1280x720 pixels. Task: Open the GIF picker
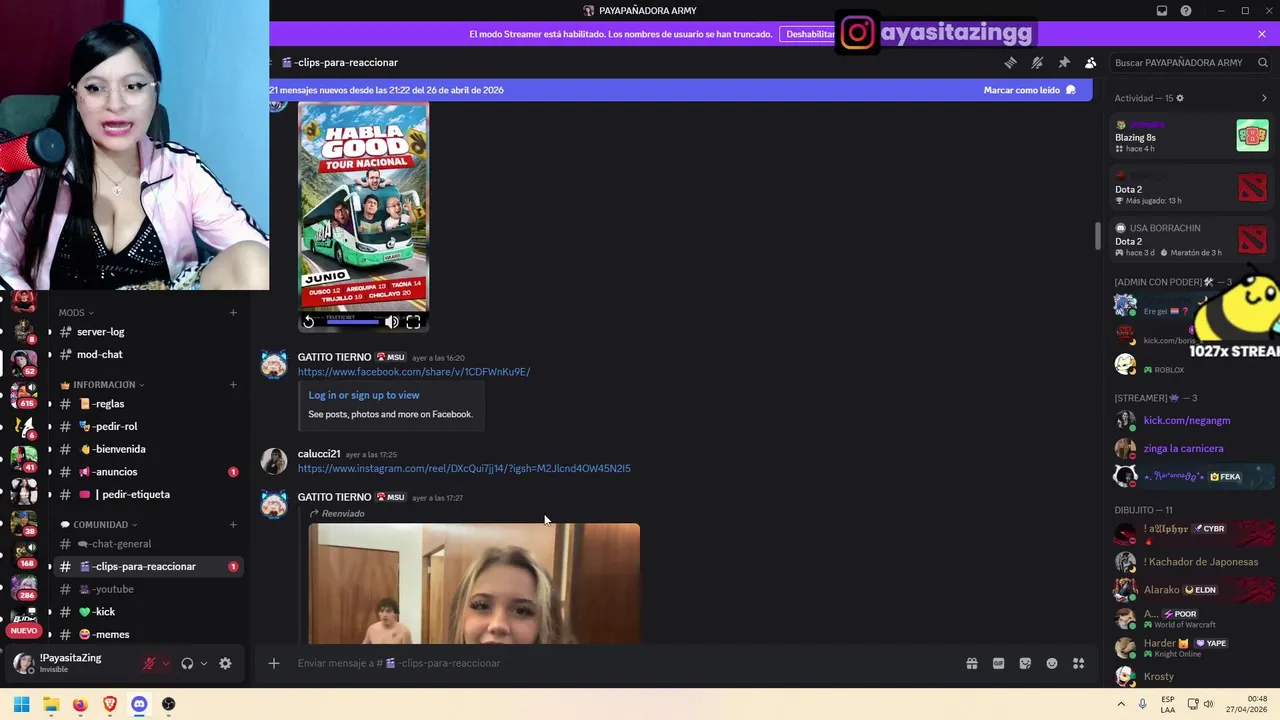(x=998, y=663)
